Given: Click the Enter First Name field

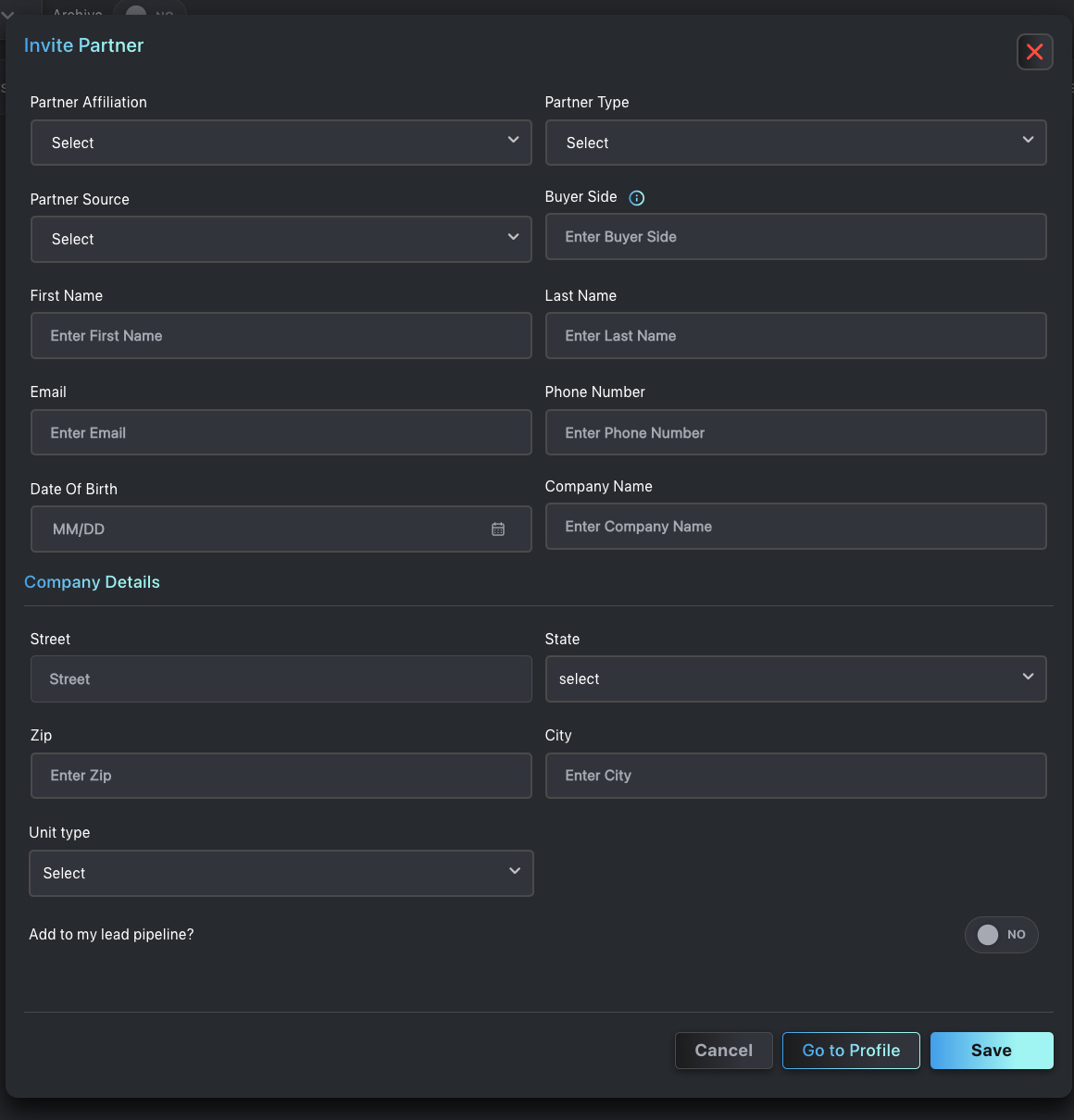Looking at the screenshot, I should click(x=281, y=335).
